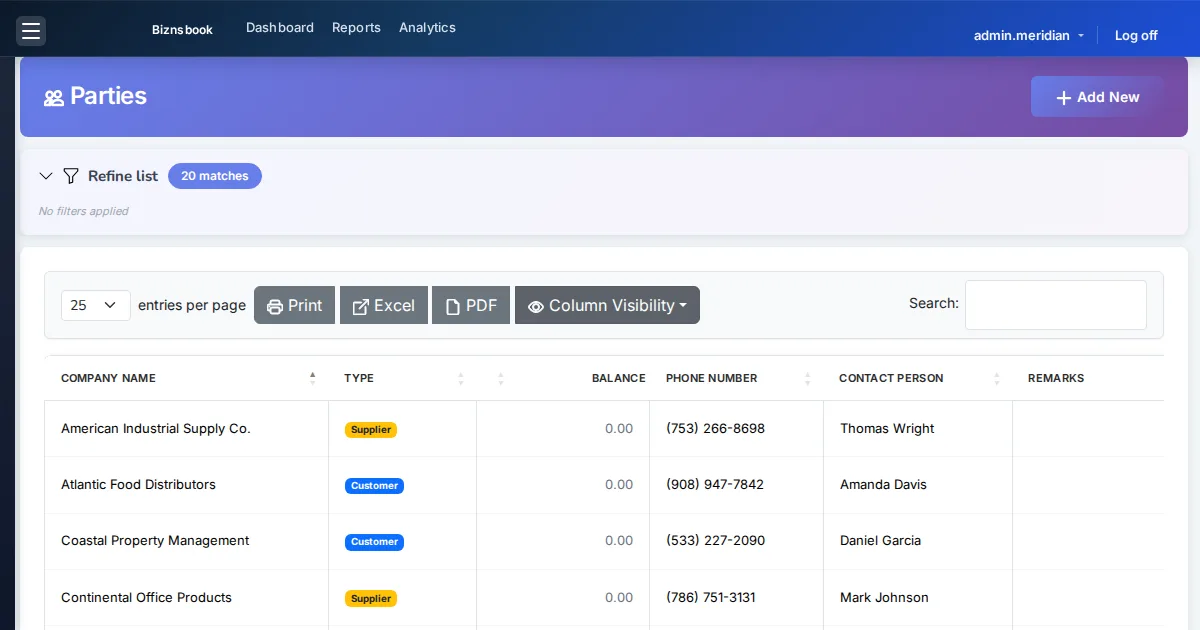This screenshot has height=630, width=1200.
Task: Click the Biznsbook brand logo
Action: [182, 30]
